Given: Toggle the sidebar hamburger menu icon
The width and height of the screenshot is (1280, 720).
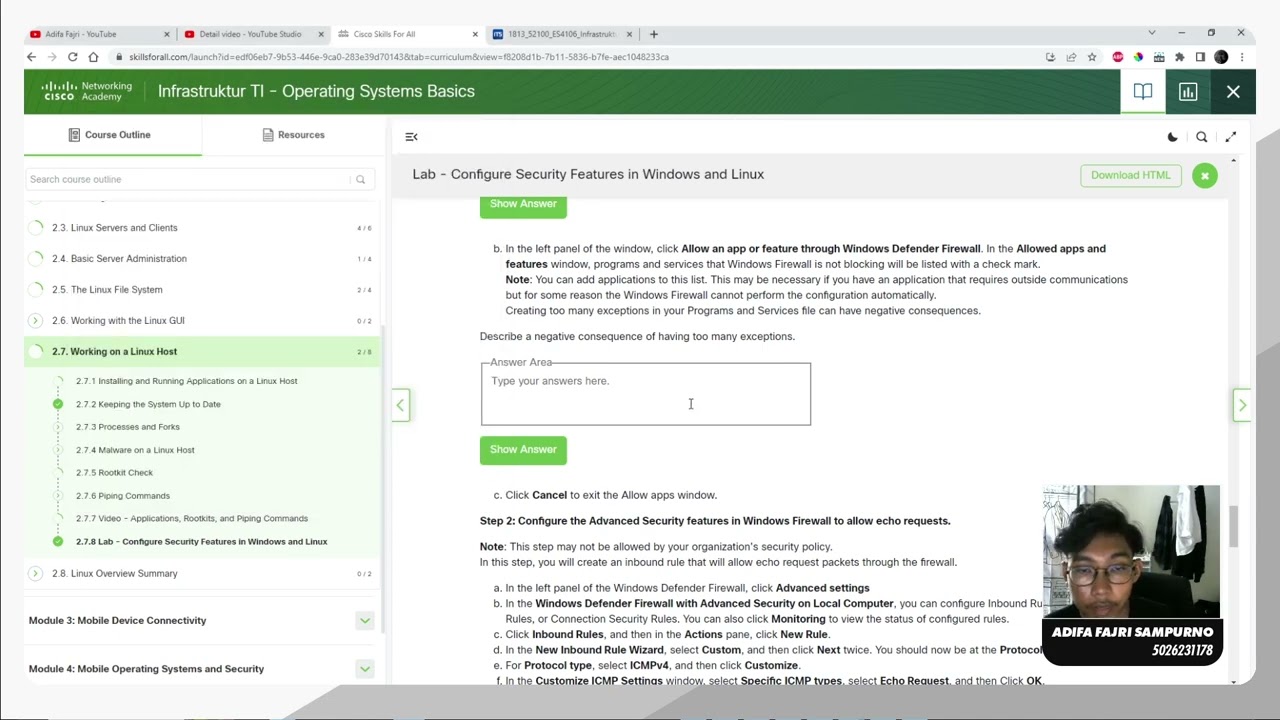Looking at the screenshot, I should [411, 137].
